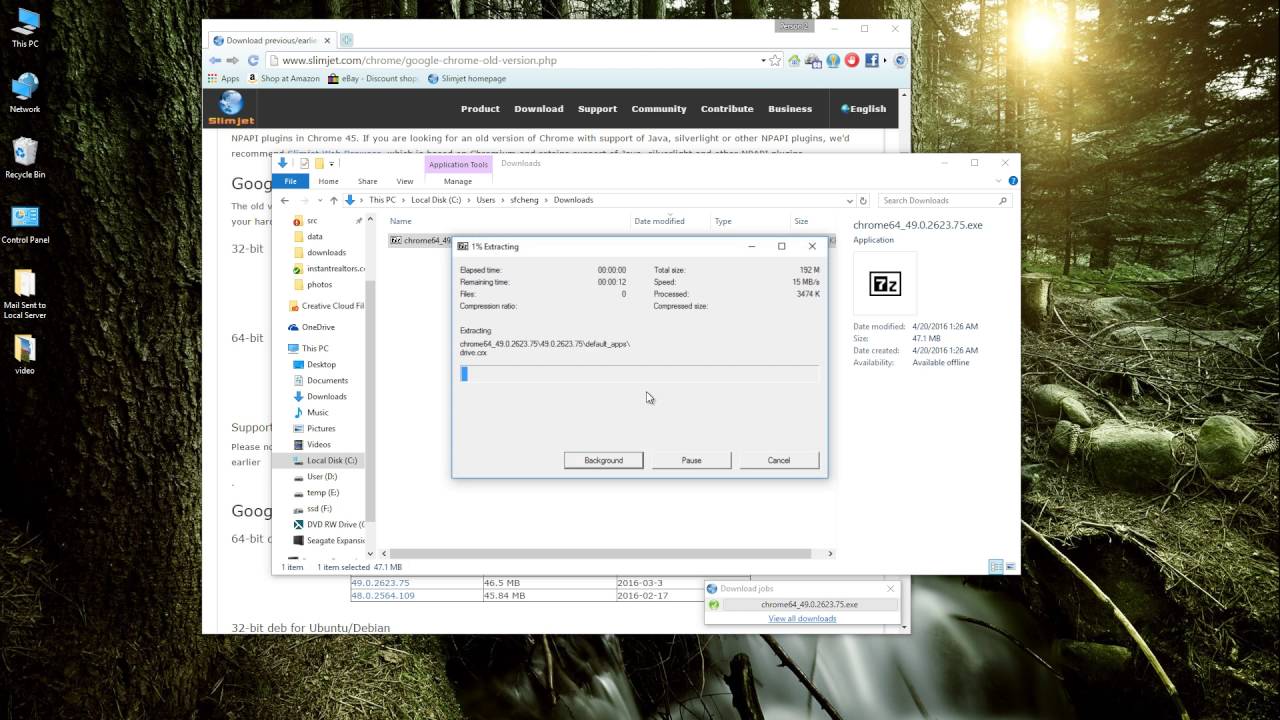Viewport: 1280px width, 720px height.
Task: Reload the Slimjet browser page
Action: point(253,60)
